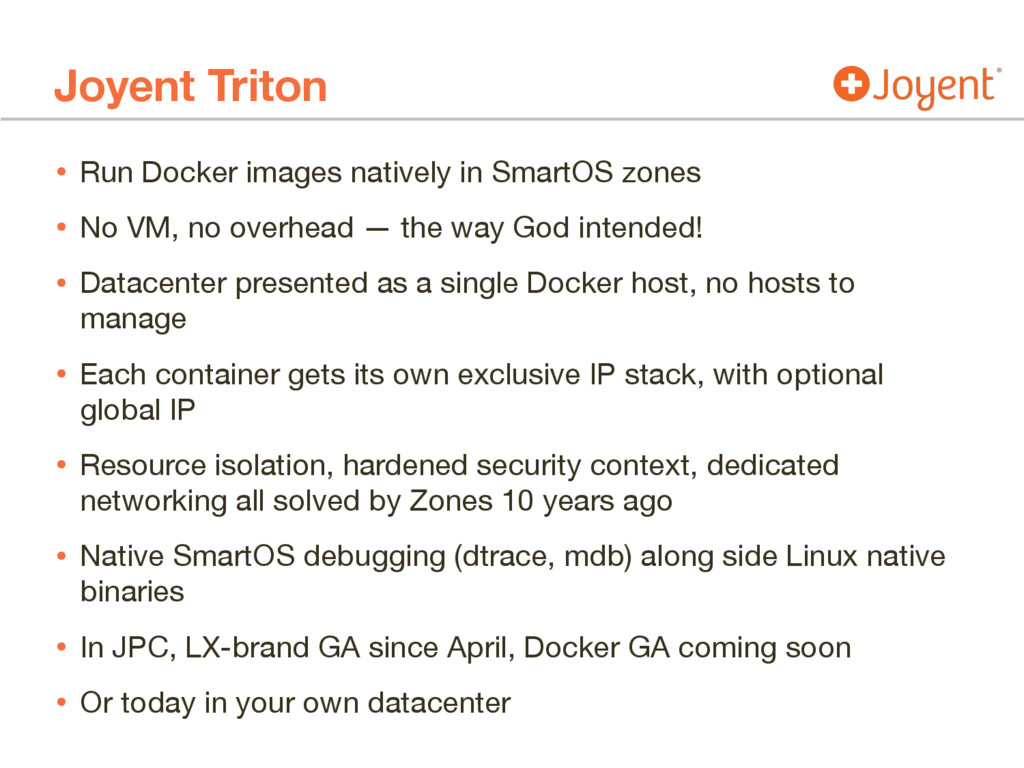
Task: Click the Joyent plus-sign logo icon
Action: click(851, 85)
